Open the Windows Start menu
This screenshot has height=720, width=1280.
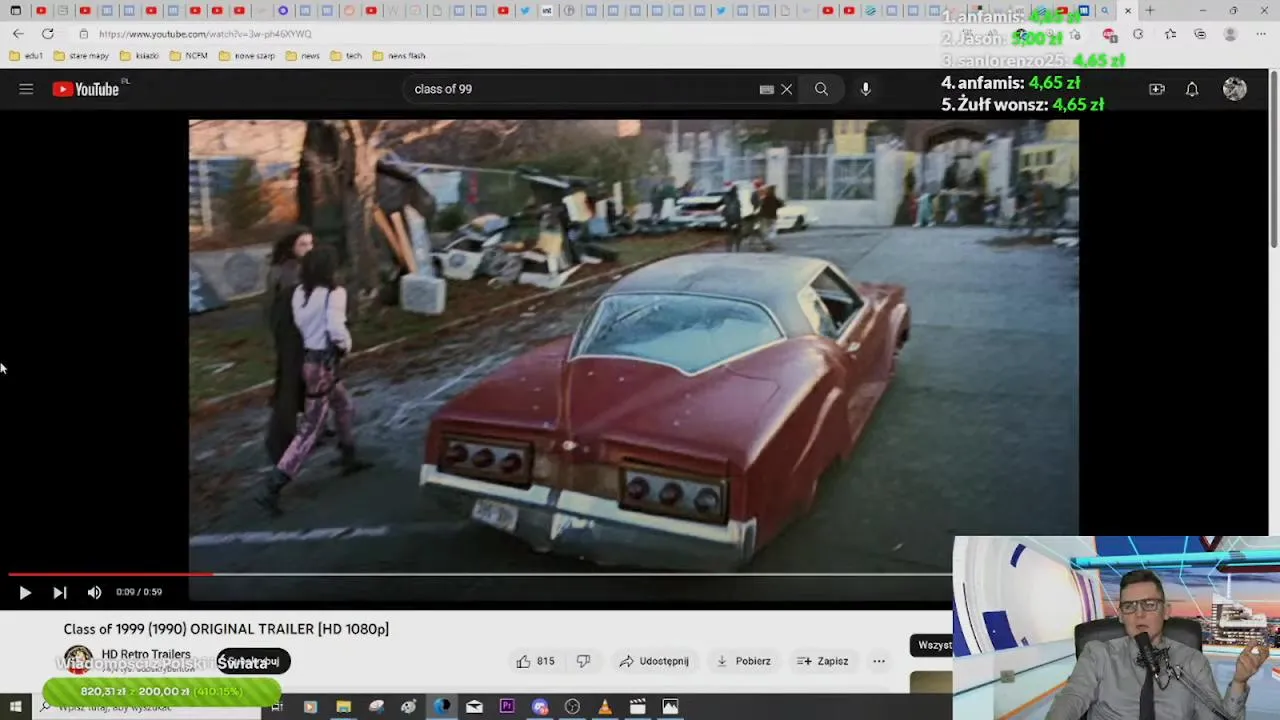pos(15,707)
